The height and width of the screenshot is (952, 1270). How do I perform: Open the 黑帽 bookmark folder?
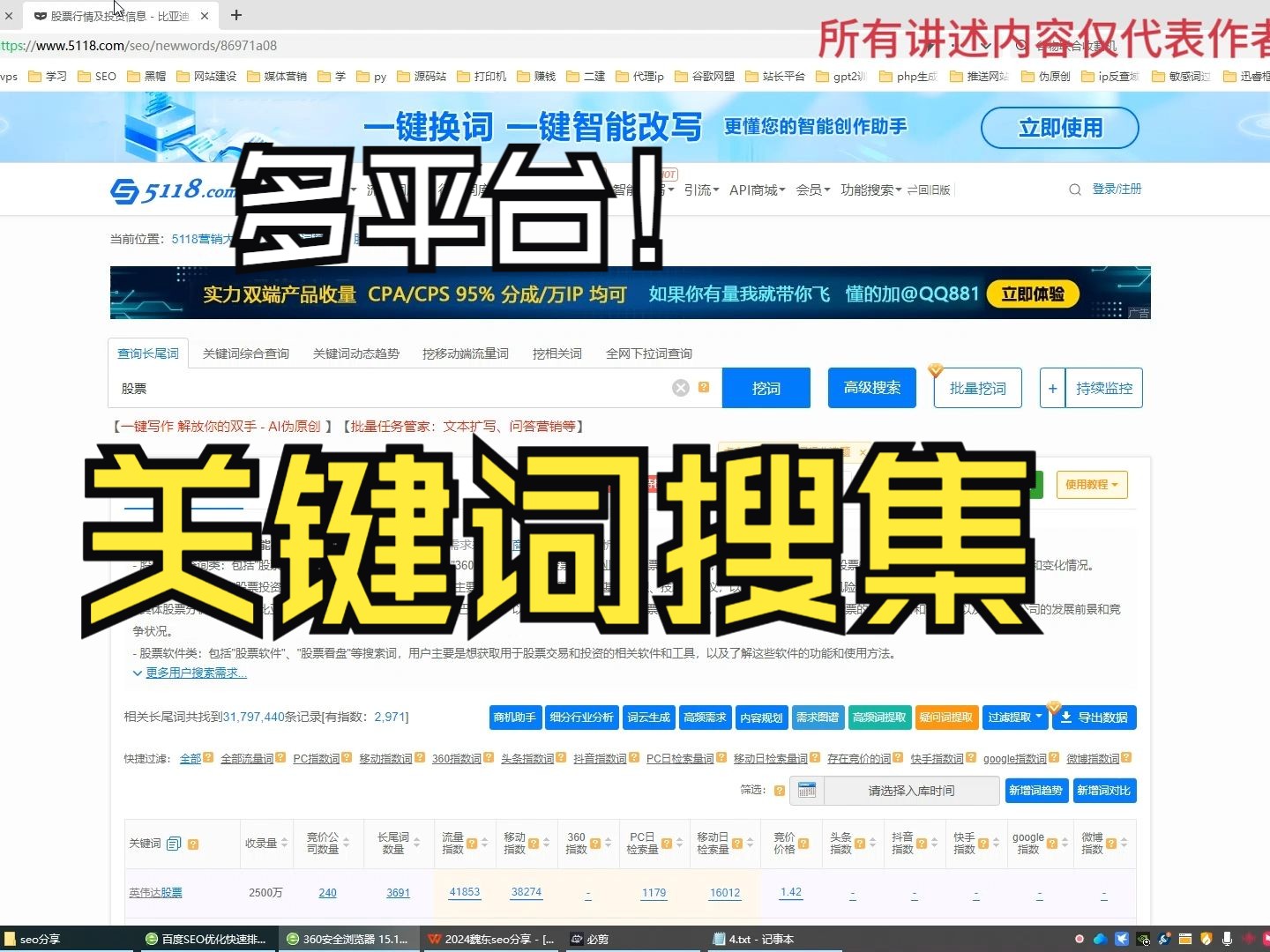pos(146,77)
